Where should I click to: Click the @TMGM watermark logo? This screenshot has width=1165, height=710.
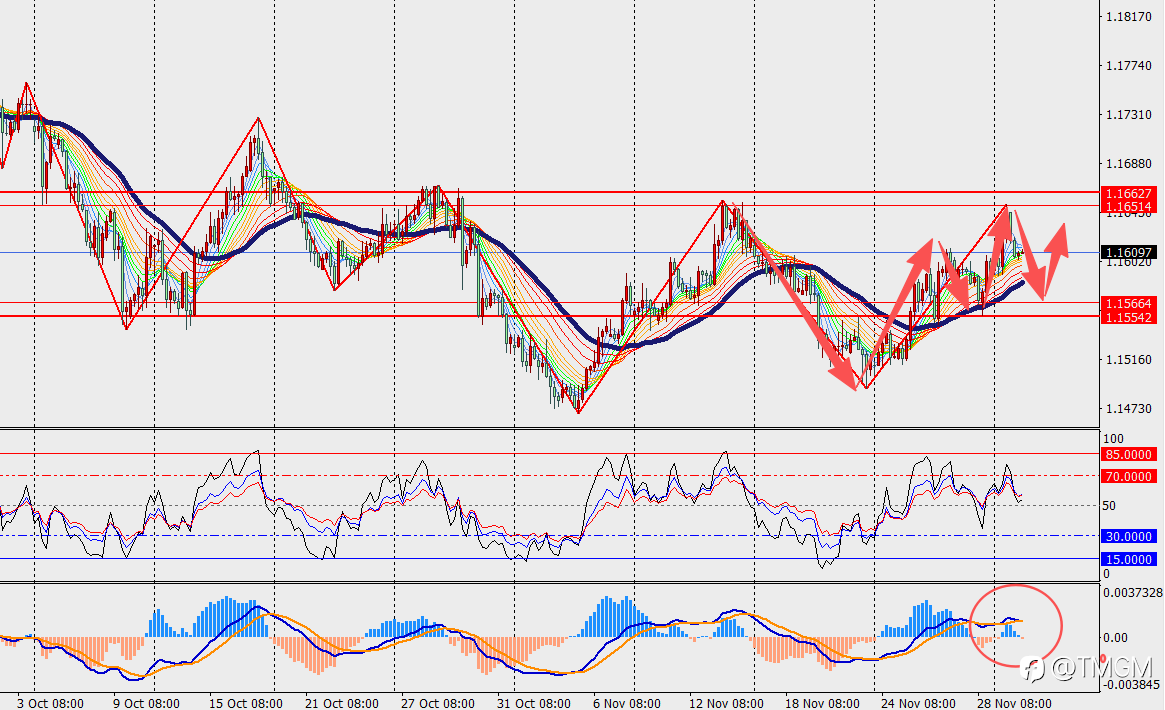tap(1087, 668)
